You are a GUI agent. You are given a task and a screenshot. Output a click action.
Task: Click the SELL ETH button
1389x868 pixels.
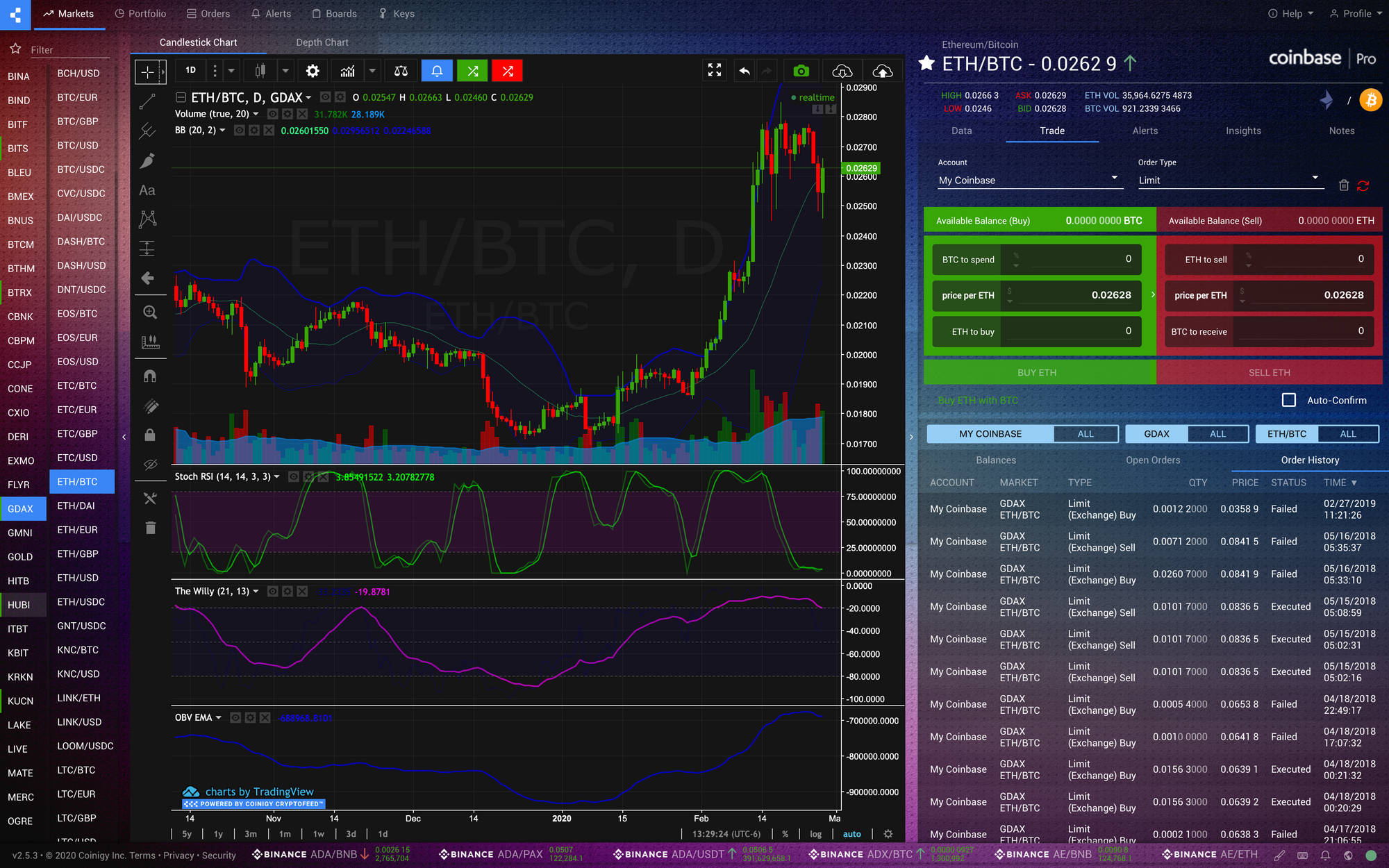click(x=1269, y=373)
